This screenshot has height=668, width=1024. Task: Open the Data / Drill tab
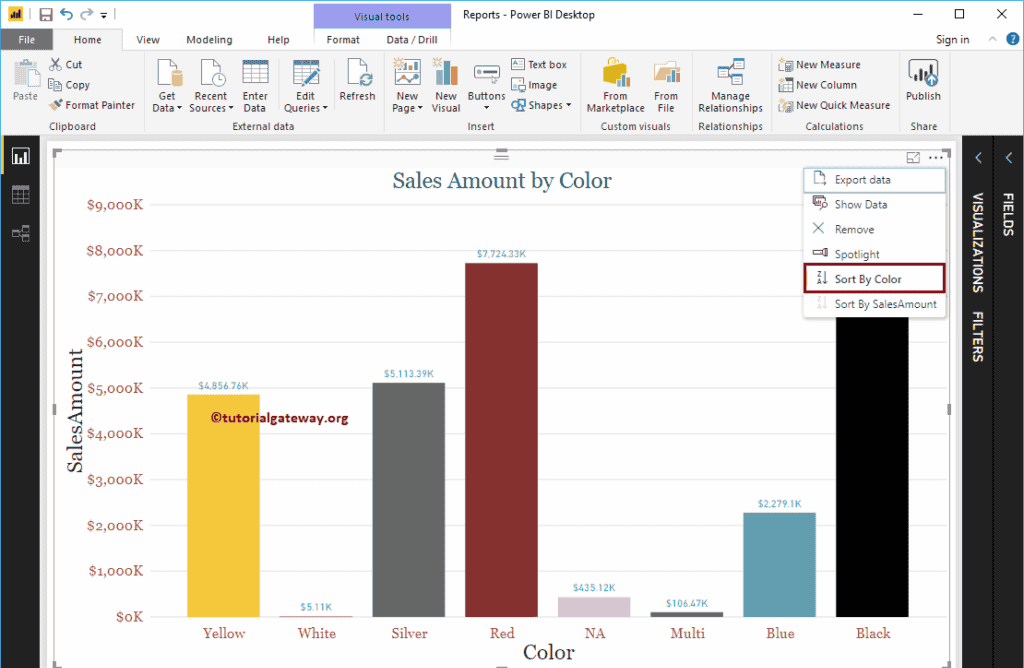412,40
